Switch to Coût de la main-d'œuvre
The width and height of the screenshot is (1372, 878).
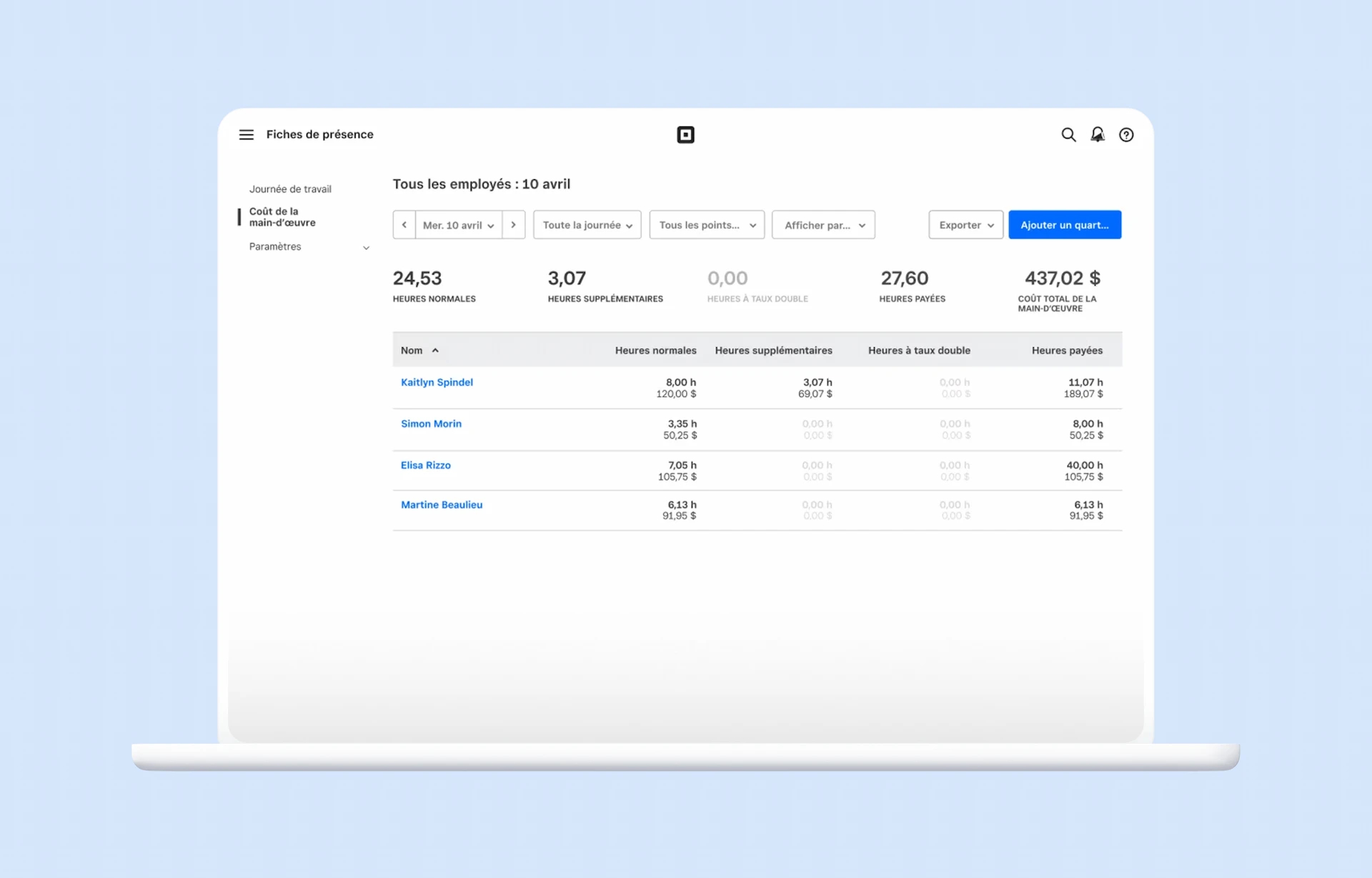(x=282, y=216)
